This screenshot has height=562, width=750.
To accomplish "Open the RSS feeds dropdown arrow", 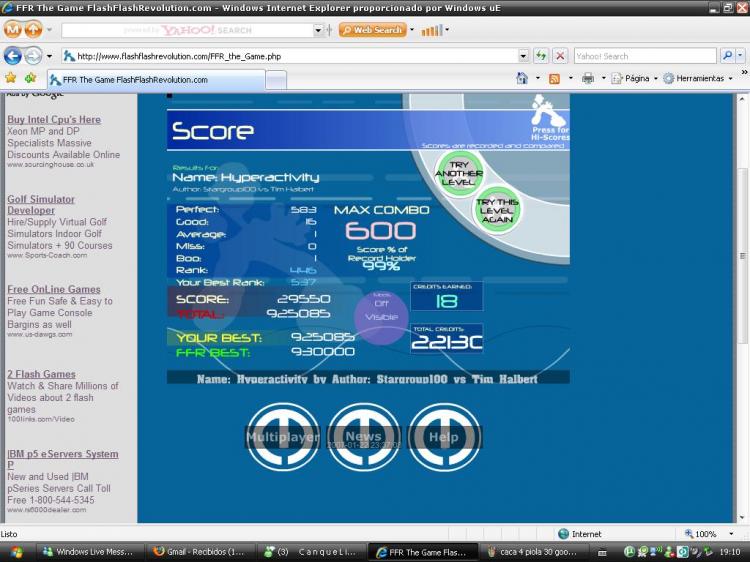I will 570,78.
